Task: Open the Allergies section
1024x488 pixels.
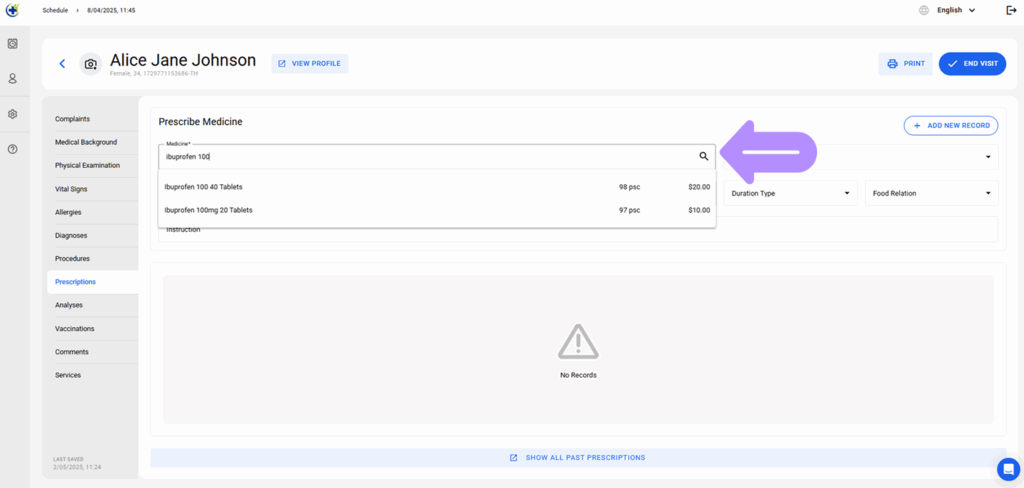Action: [68, 212]
